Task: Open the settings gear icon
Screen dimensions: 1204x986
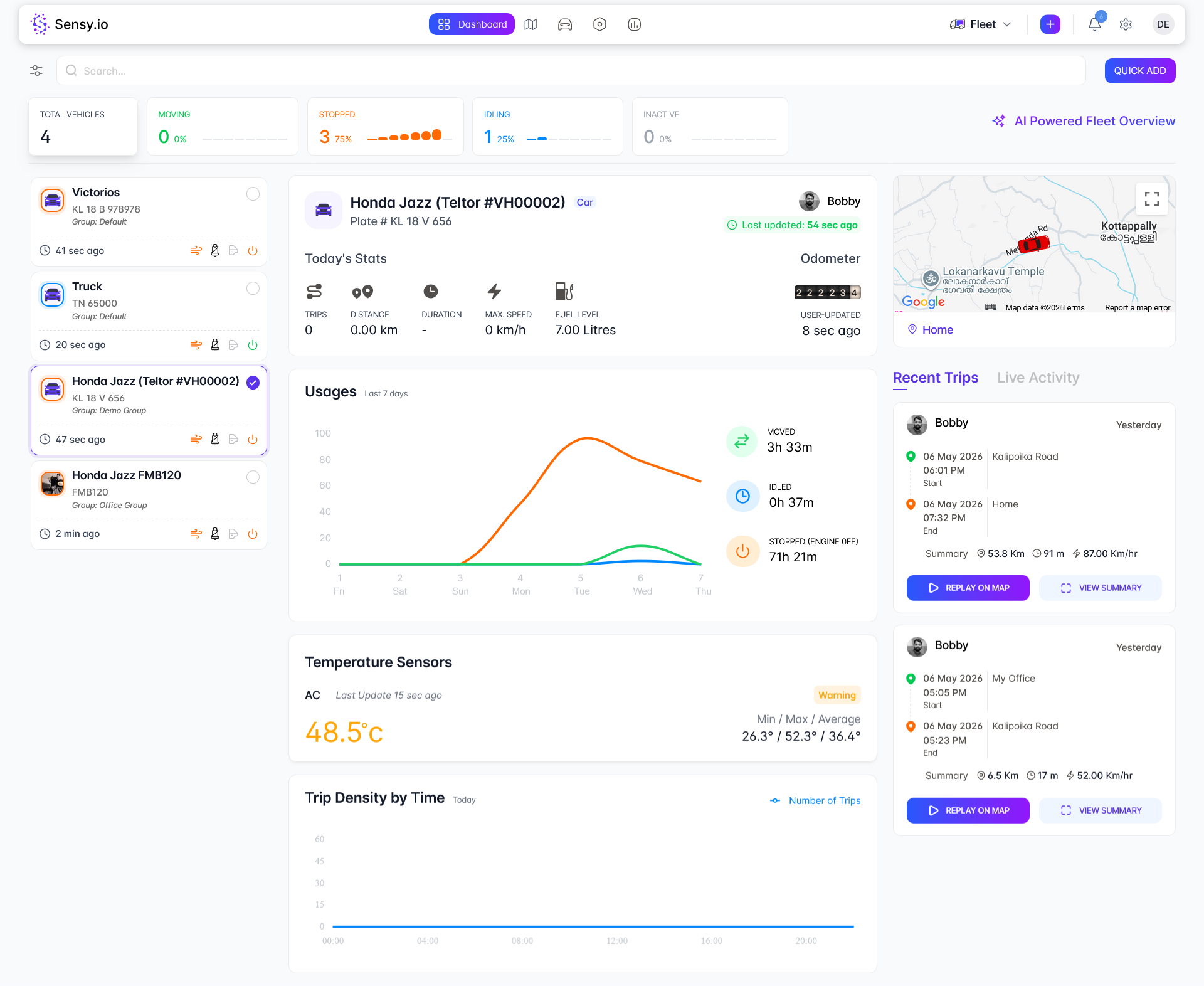Action: click(x=1126, y=24)
